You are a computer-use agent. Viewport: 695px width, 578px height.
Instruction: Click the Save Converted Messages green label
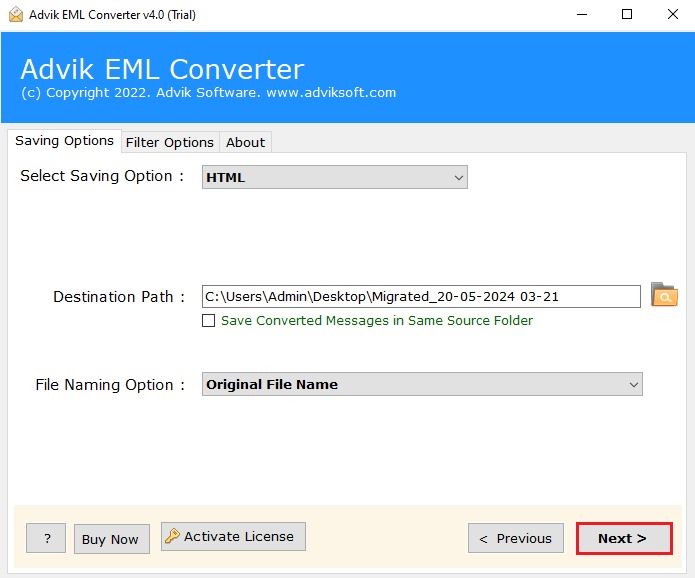pyautogui.click(x=377, y=320)
